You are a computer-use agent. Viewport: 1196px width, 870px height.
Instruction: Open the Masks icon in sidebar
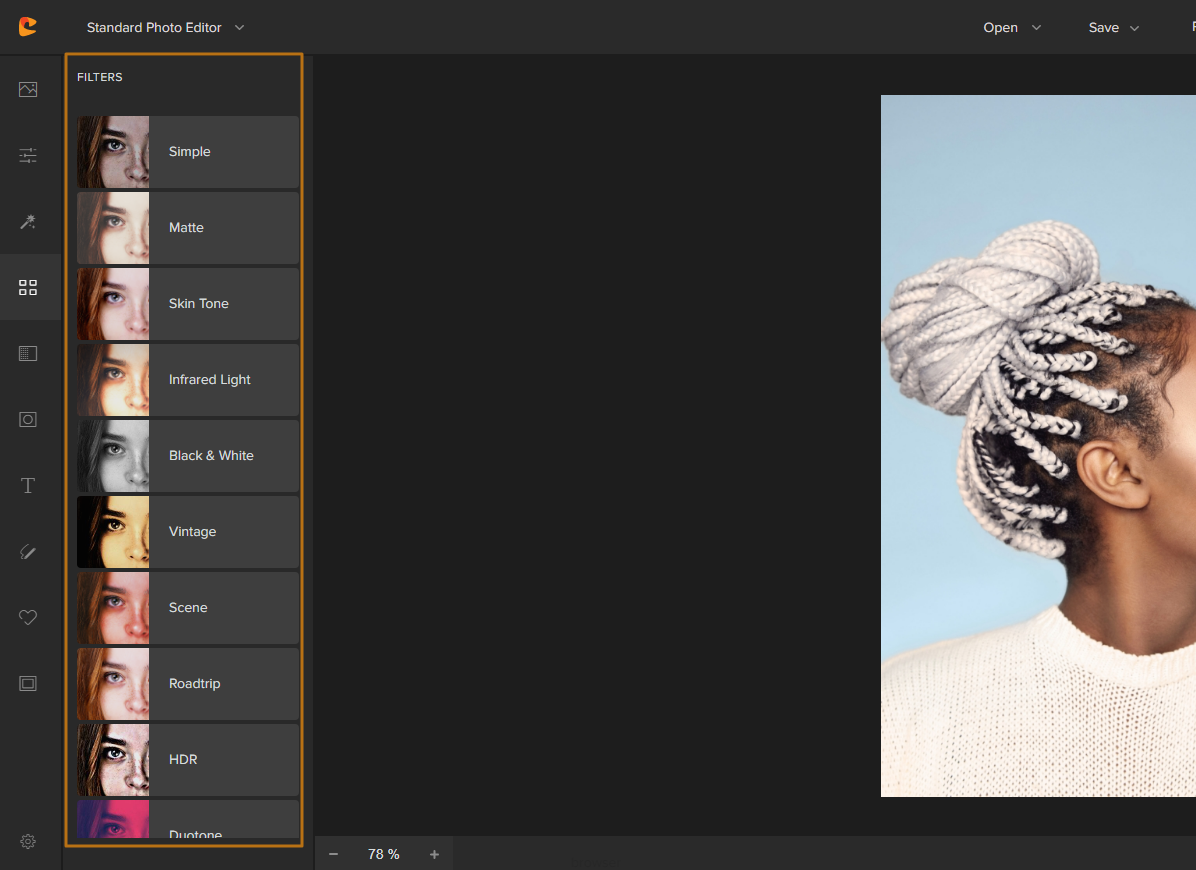click(x=28, y=420)
